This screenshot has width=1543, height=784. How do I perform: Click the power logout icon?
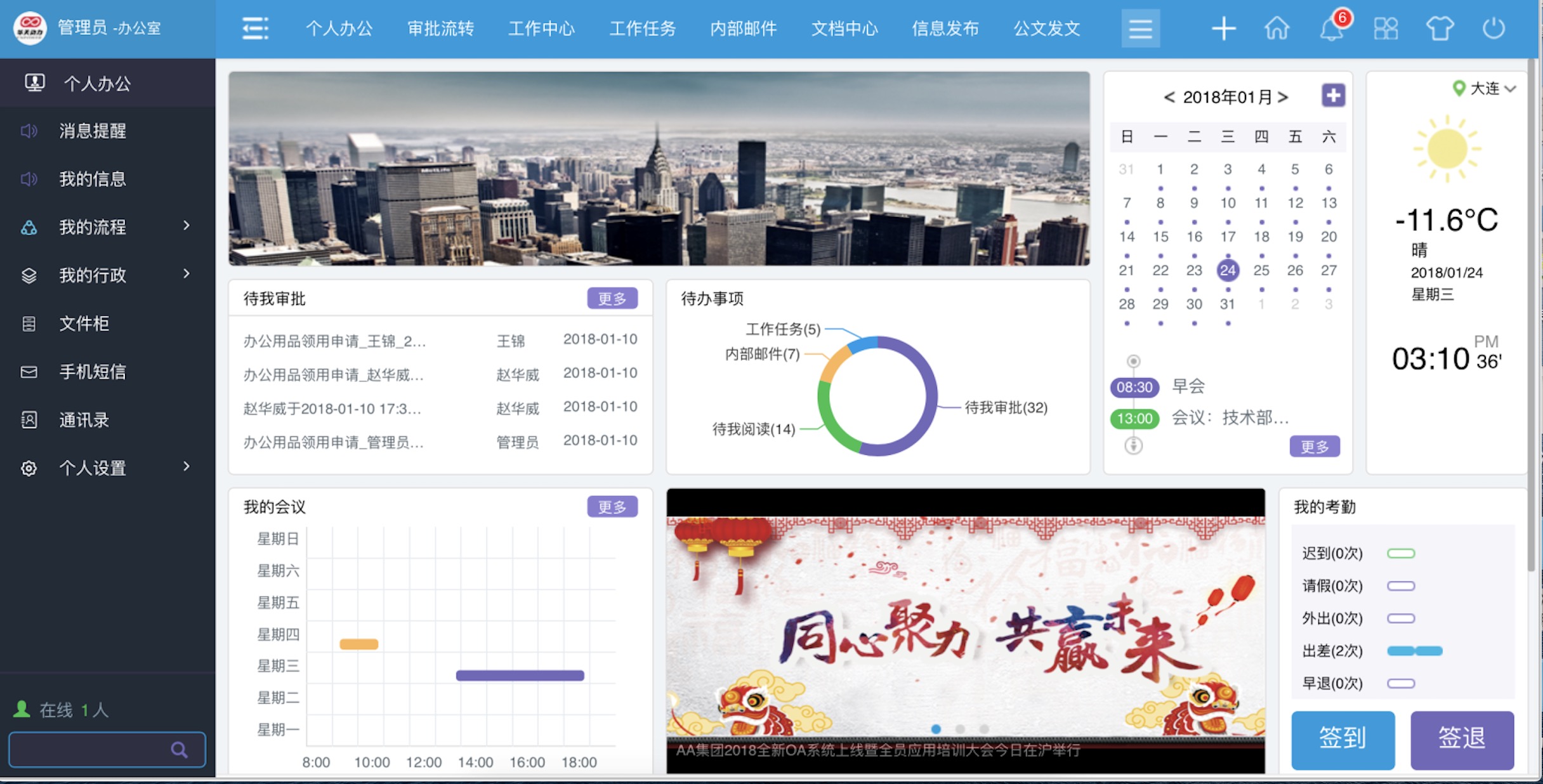tap(1494, 29)
